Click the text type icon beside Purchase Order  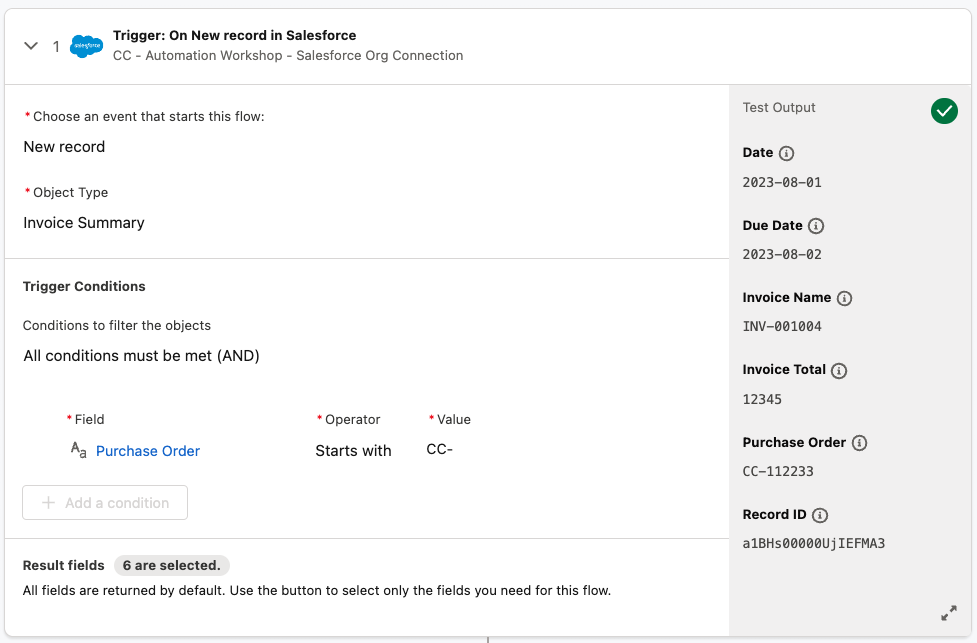(78, 451)
